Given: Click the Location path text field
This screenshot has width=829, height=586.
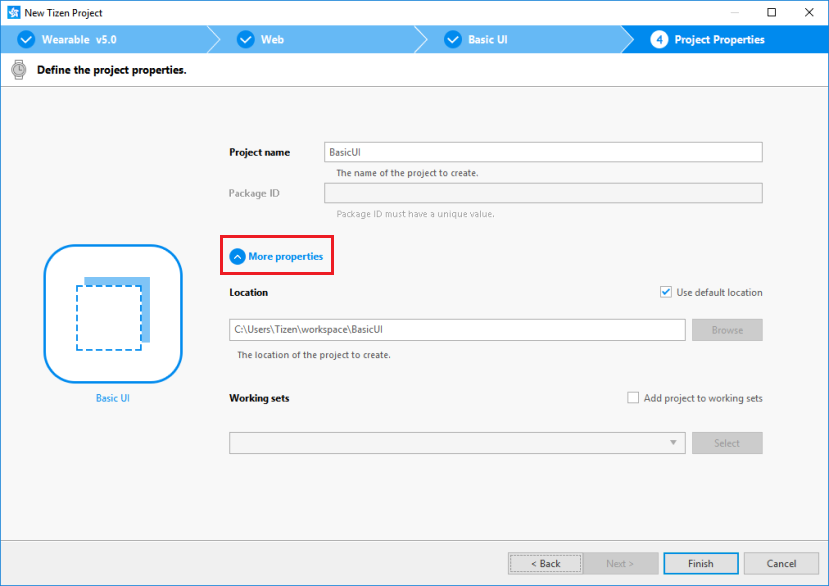Looking at the screenshot, I should (457, 330).
